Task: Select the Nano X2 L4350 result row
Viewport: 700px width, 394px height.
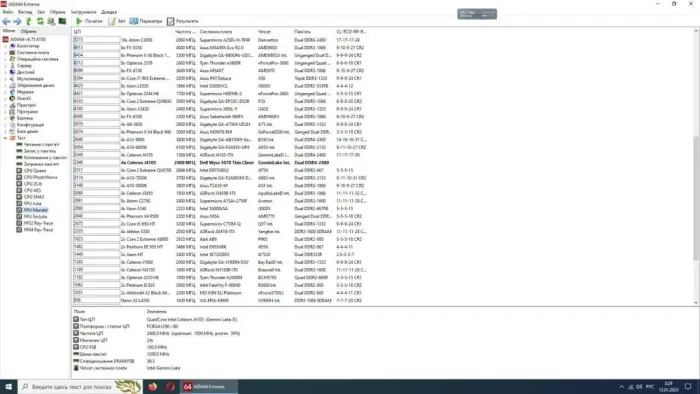Action: [x=220, y=301]
